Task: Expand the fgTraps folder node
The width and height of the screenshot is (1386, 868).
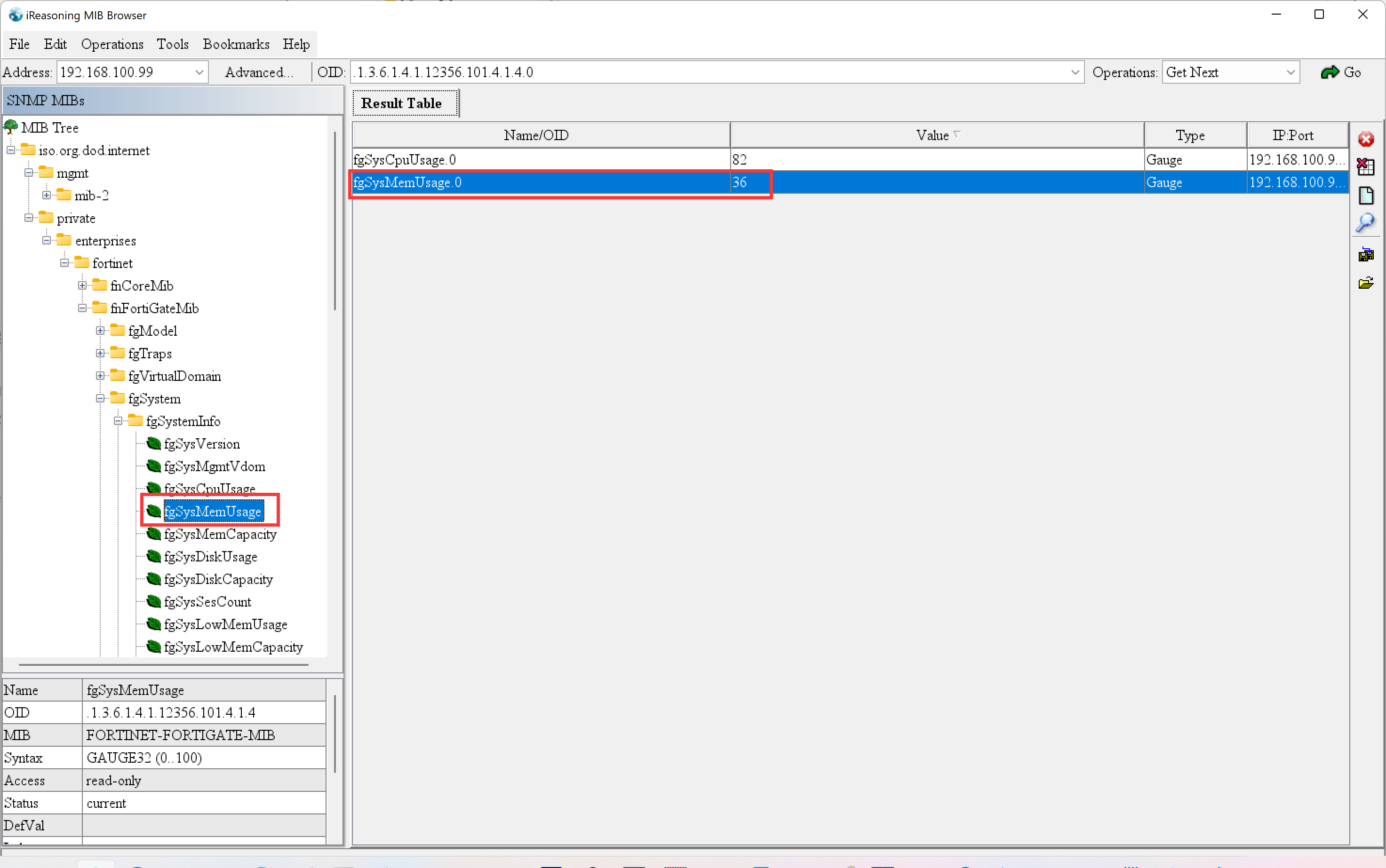Action: point(100,354)
